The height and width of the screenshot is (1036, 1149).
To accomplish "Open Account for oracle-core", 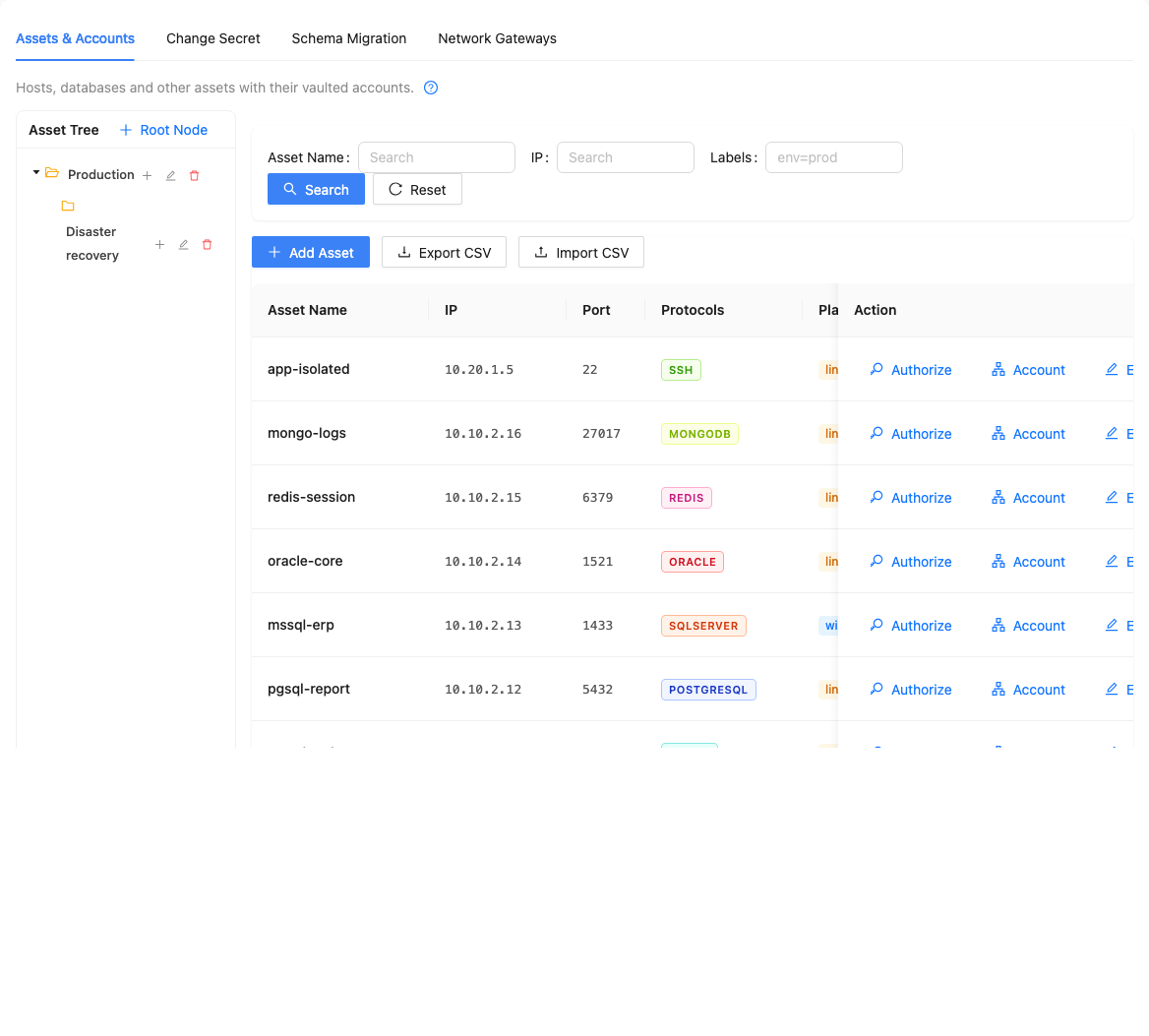I will [x=1028, y=561].
